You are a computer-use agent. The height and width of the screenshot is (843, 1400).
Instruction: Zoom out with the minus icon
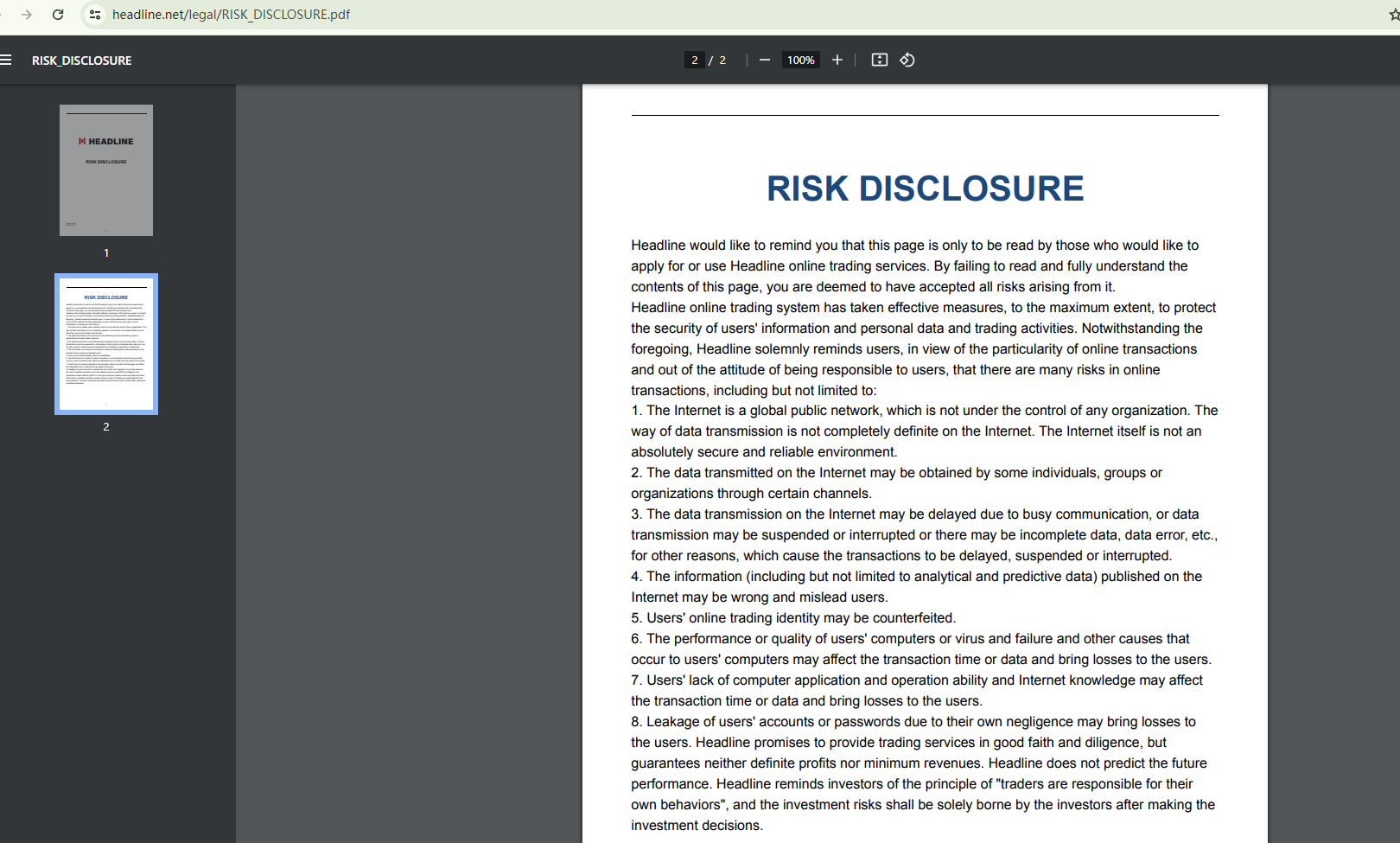[765, 60]
